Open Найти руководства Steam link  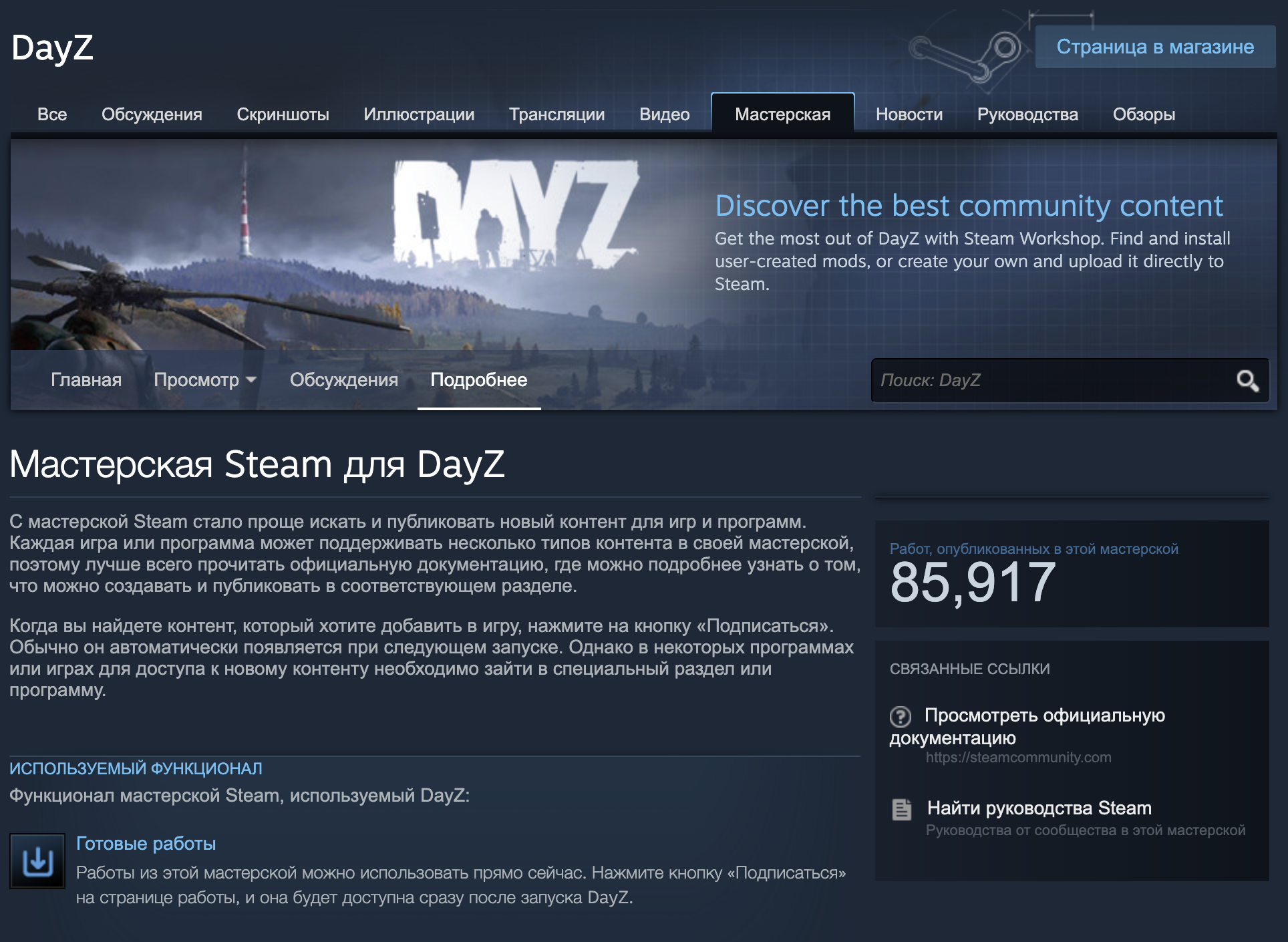point(1039,808)
